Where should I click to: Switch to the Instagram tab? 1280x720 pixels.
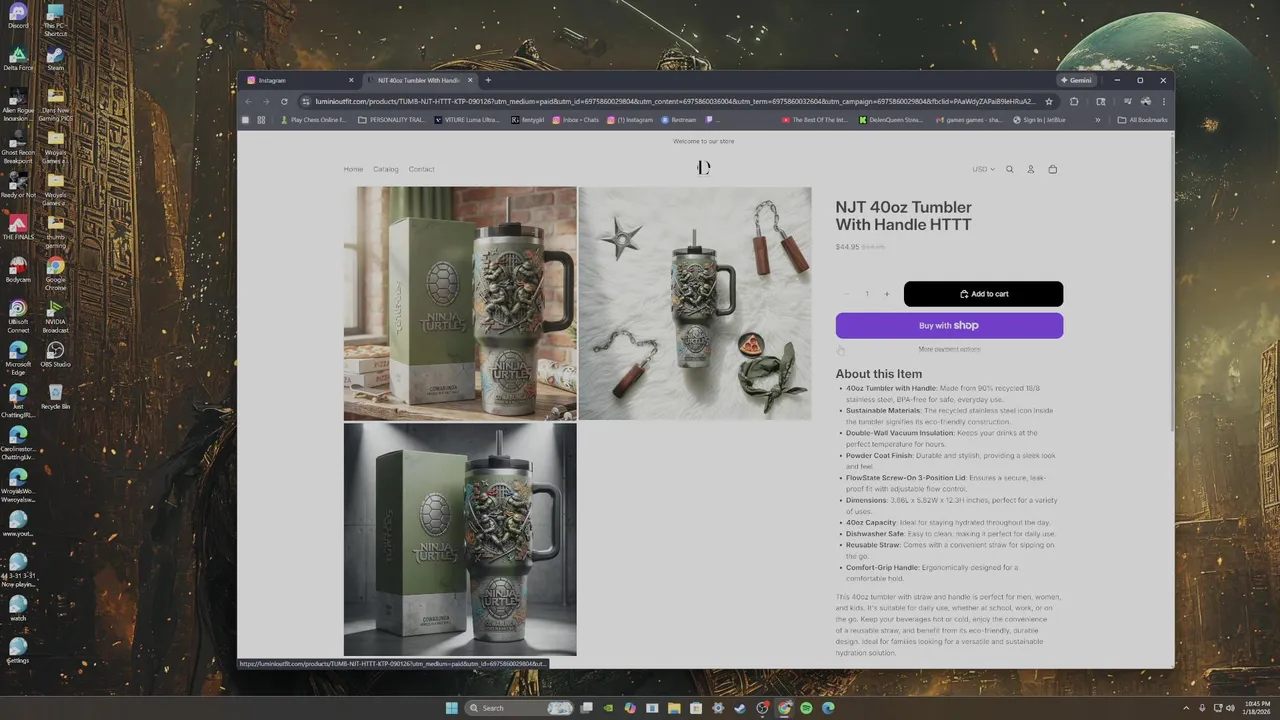pos(298,80)
